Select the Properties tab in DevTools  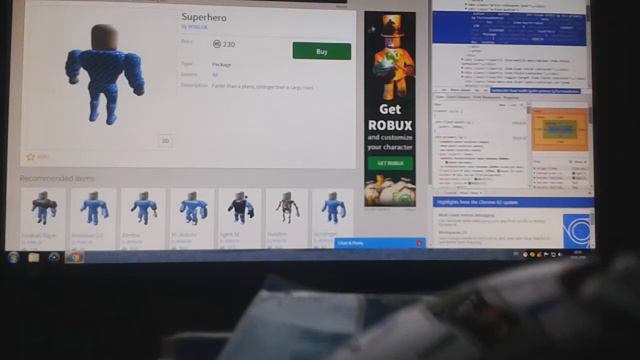tap(511, 97)
